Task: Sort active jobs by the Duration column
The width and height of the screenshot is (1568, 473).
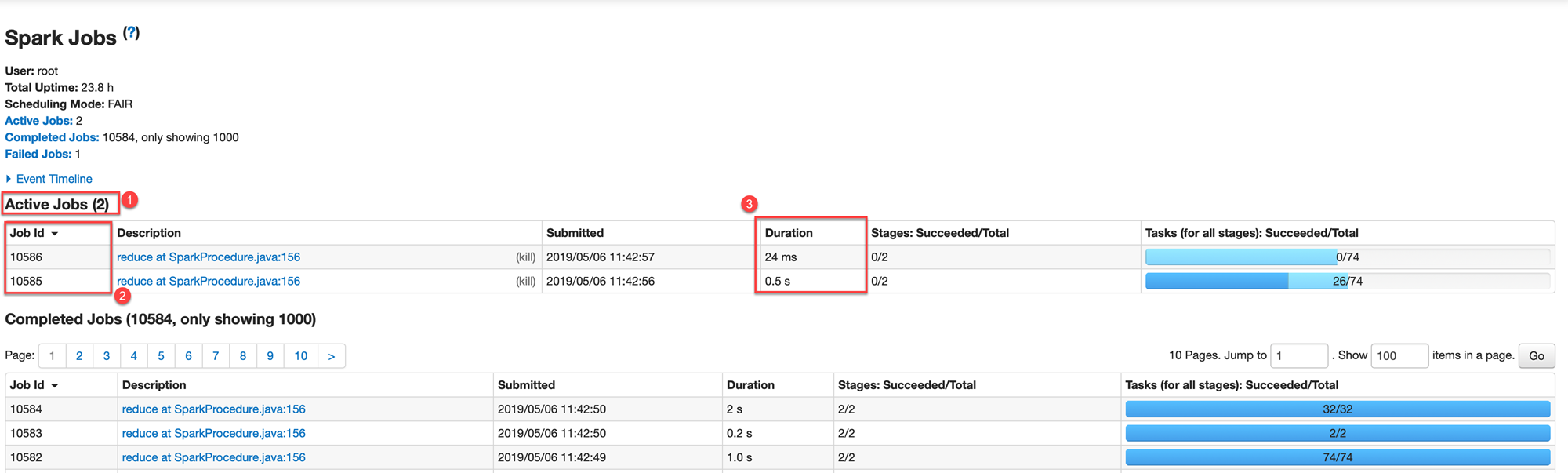Action: pos(789,233)
